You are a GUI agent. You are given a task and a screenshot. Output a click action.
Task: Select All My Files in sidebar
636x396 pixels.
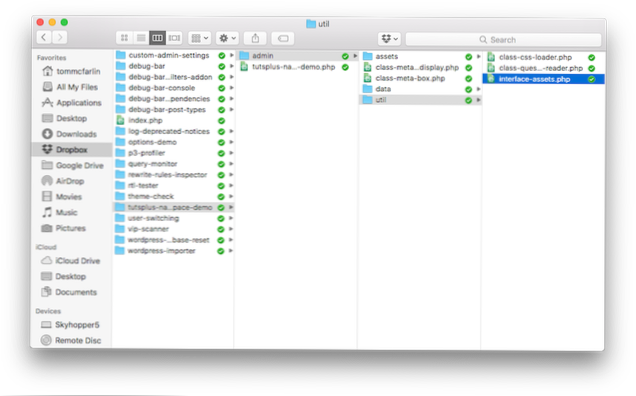coord(72,87)
